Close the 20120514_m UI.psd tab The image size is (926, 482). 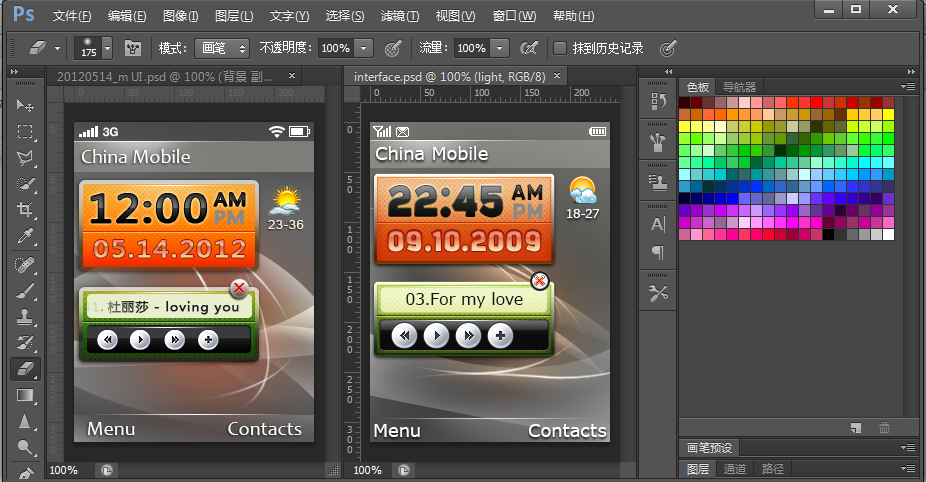[292, 76]
